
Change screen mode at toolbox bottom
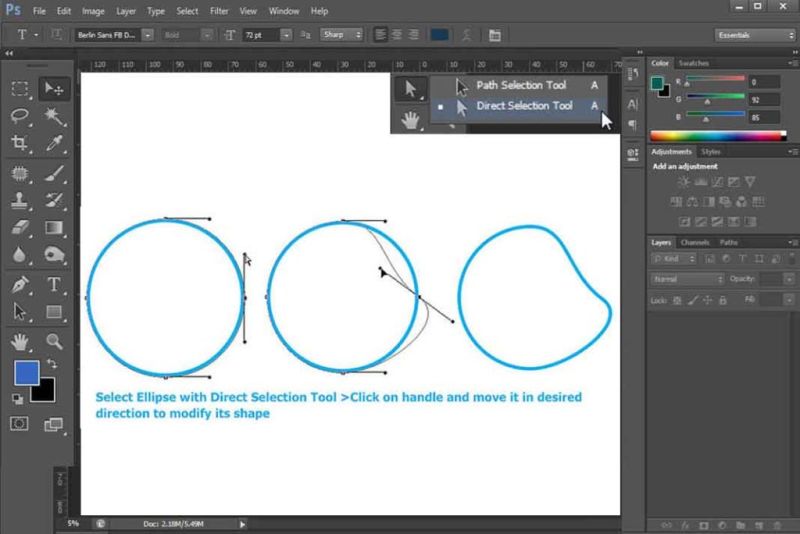tap(54, 424)
